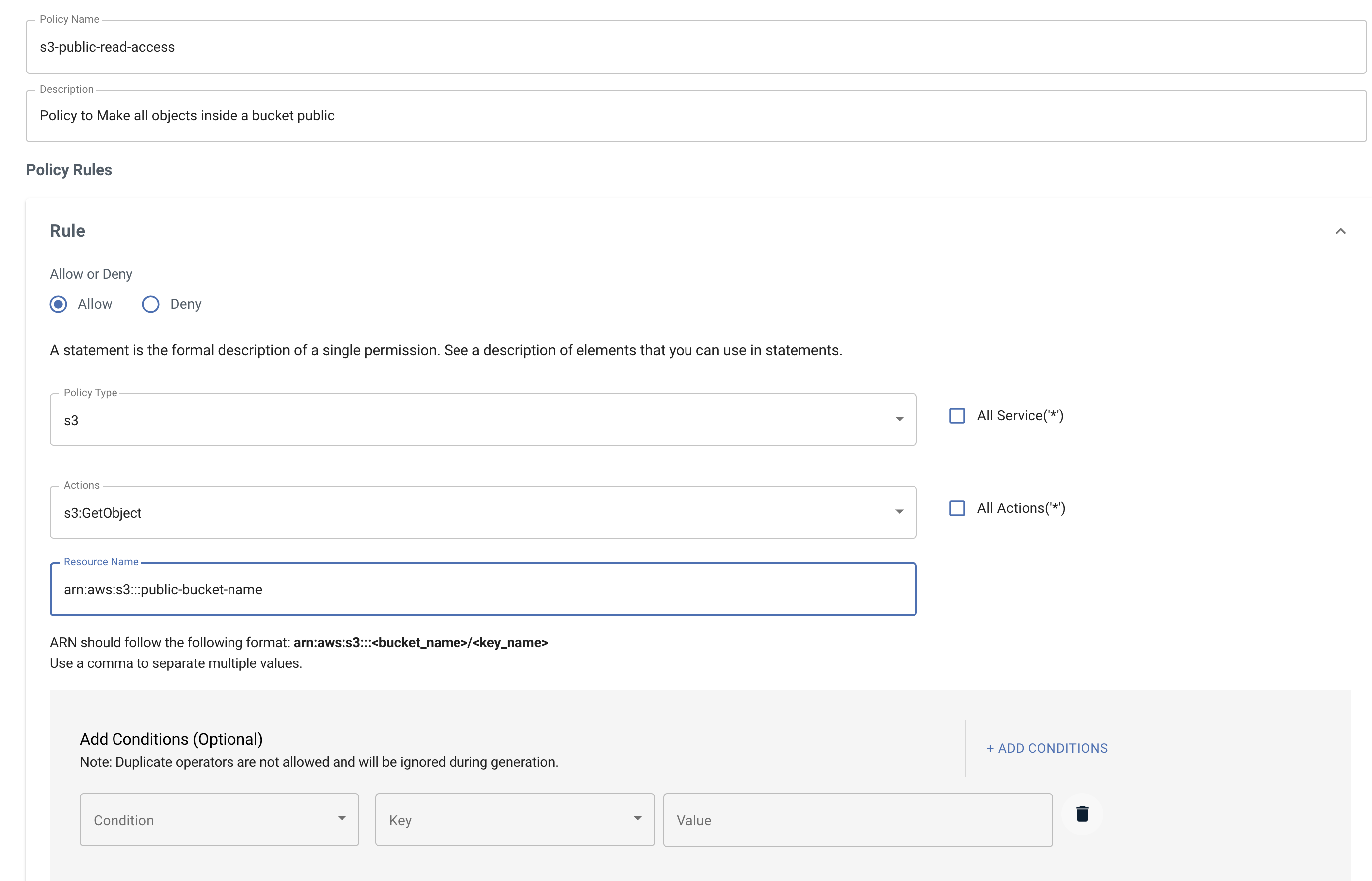1372x881 pixels.
Task: Click the statement description sentence
Action: click(446, 350)
